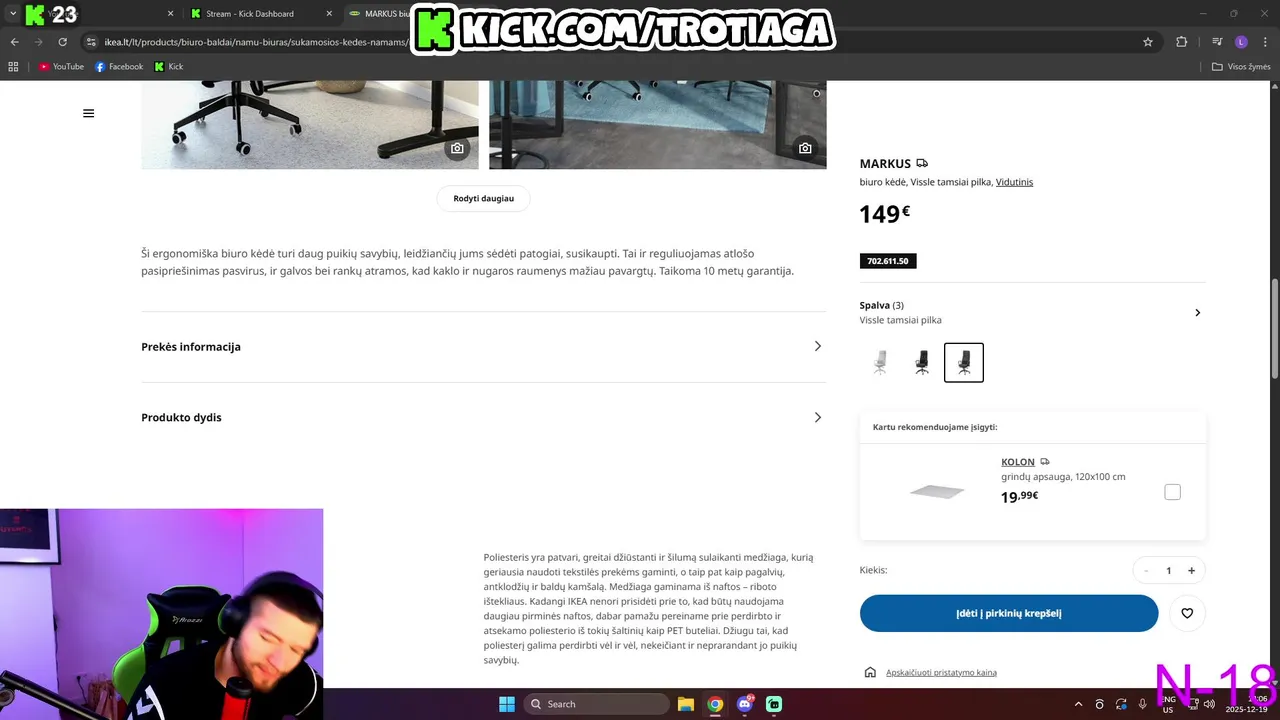Click the microphone tray icon

(1143, 704)
